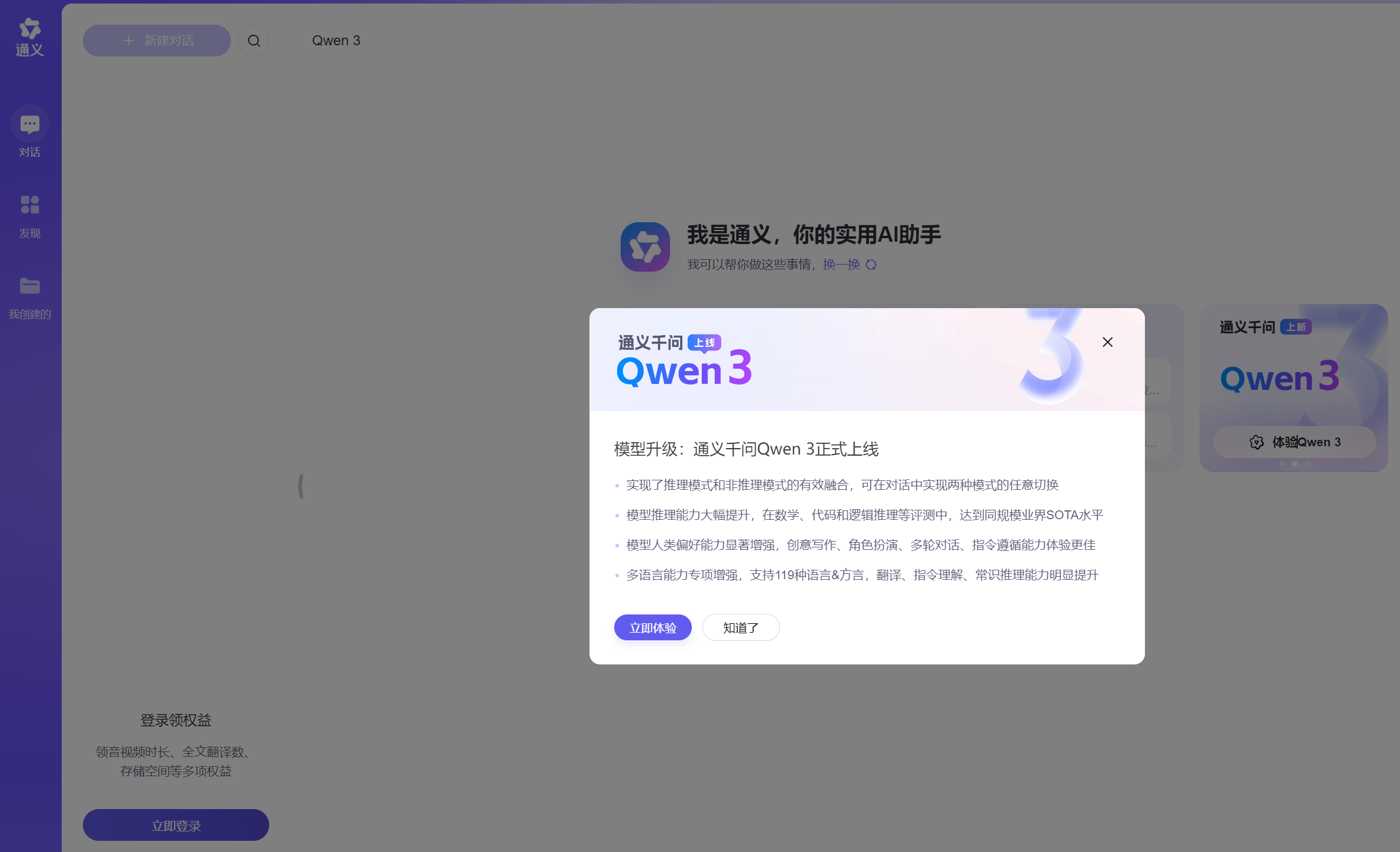Click 换一换 to refresh suggestions
The height and width of the screenshot is (852, 1400).
tap(841, 265)
